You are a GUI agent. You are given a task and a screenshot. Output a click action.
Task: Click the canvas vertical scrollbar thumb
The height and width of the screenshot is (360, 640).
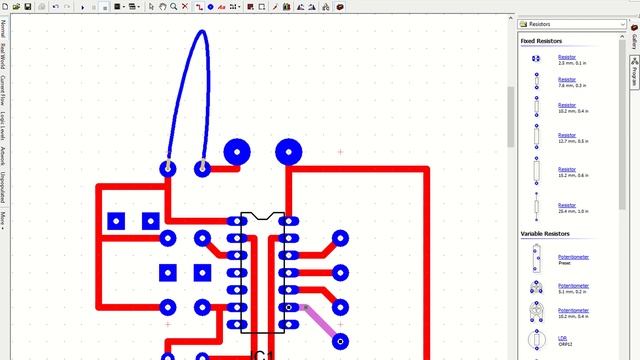tap(510, 117)
